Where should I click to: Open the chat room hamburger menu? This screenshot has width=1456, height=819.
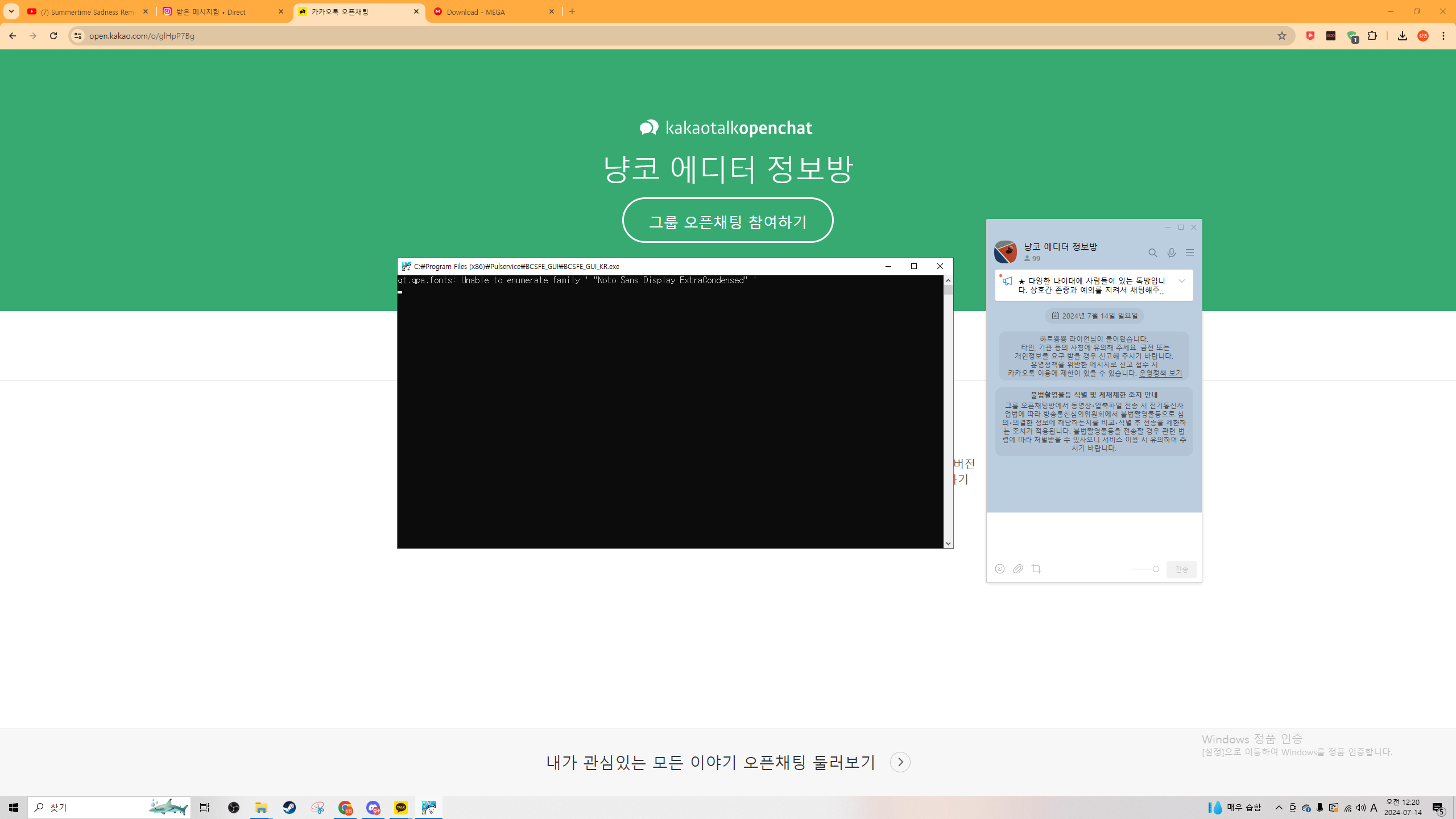pos(1190,253)
